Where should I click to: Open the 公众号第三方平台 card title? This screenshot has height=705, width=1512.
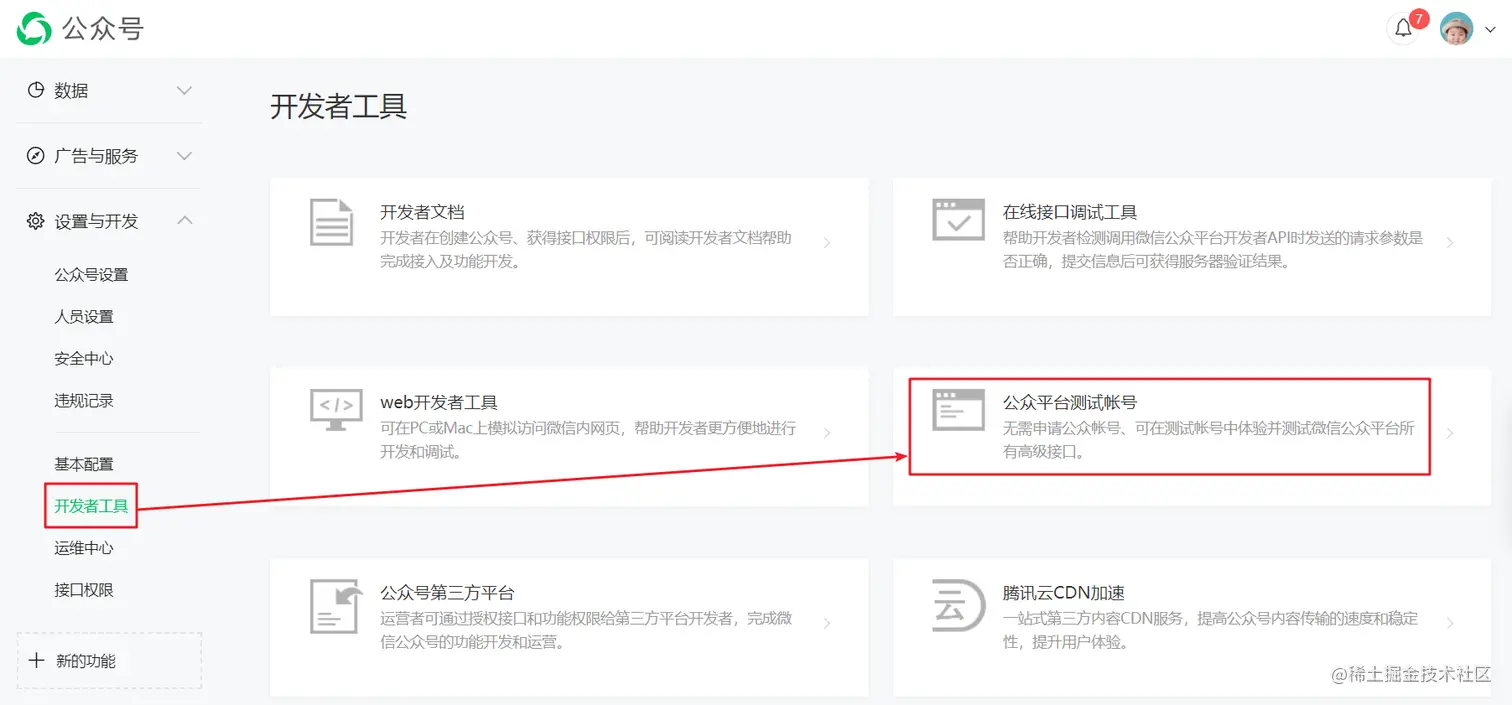coord(447,593)
